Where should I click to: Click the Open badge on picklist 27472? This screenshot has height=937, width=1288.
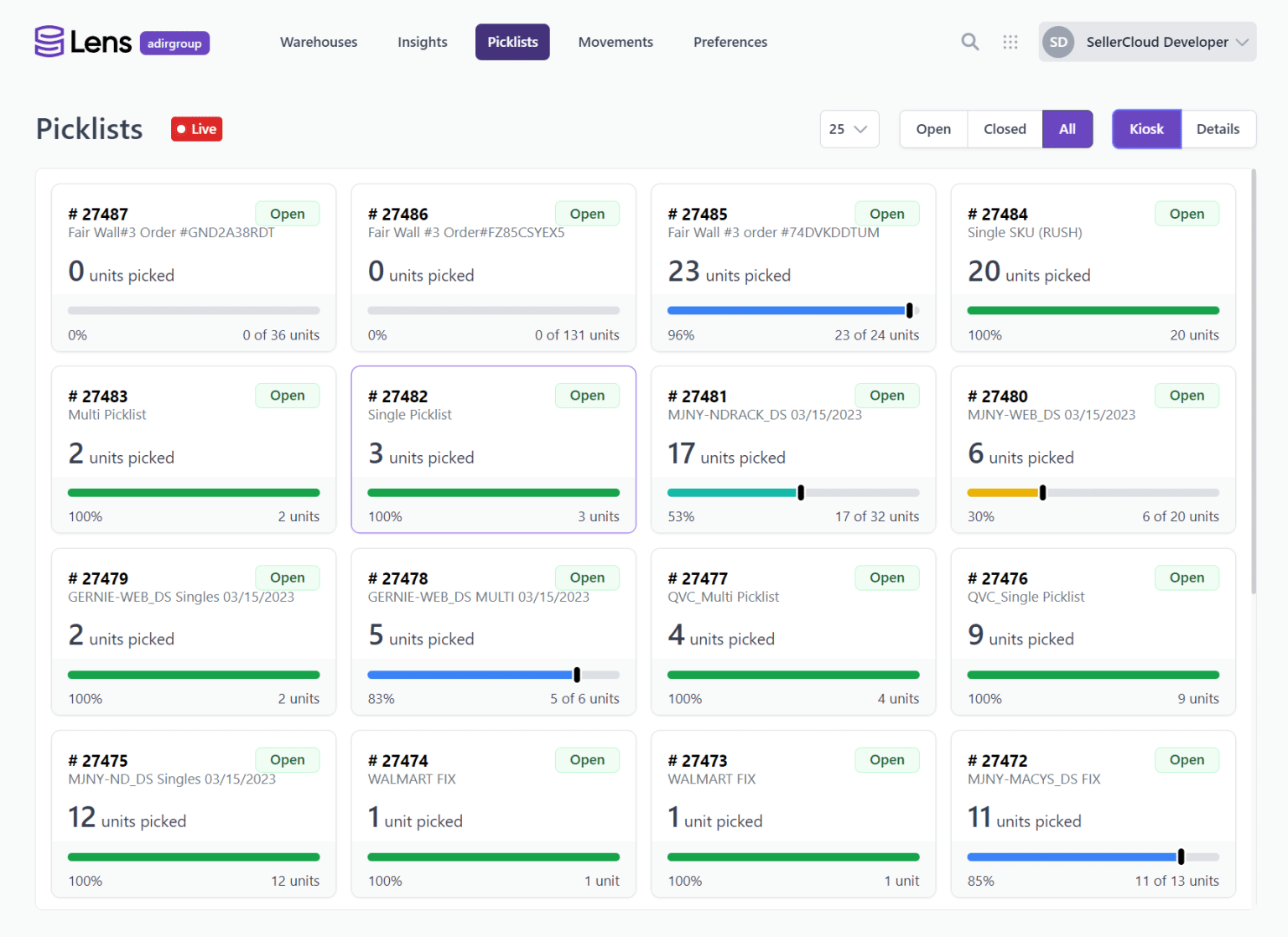tap(1187, 759)
